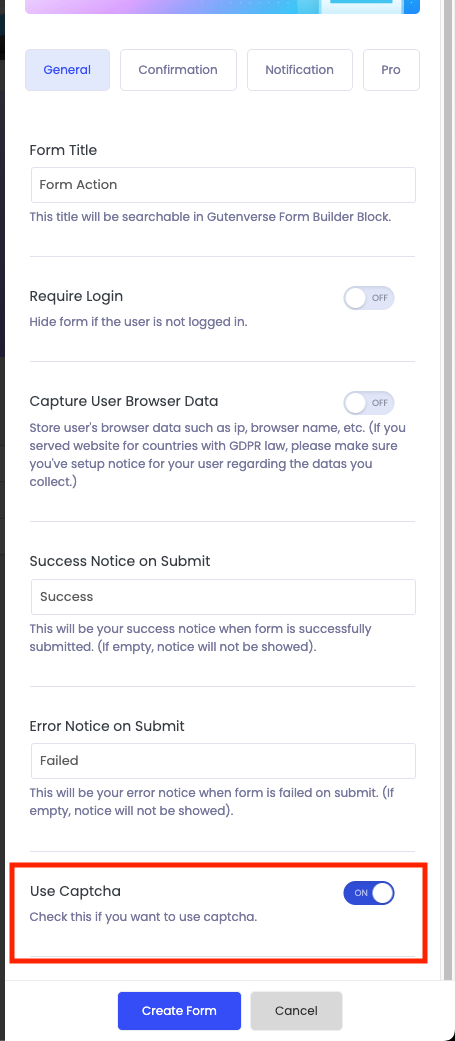Focus the Success Notice on Submit field

[223, 597]
